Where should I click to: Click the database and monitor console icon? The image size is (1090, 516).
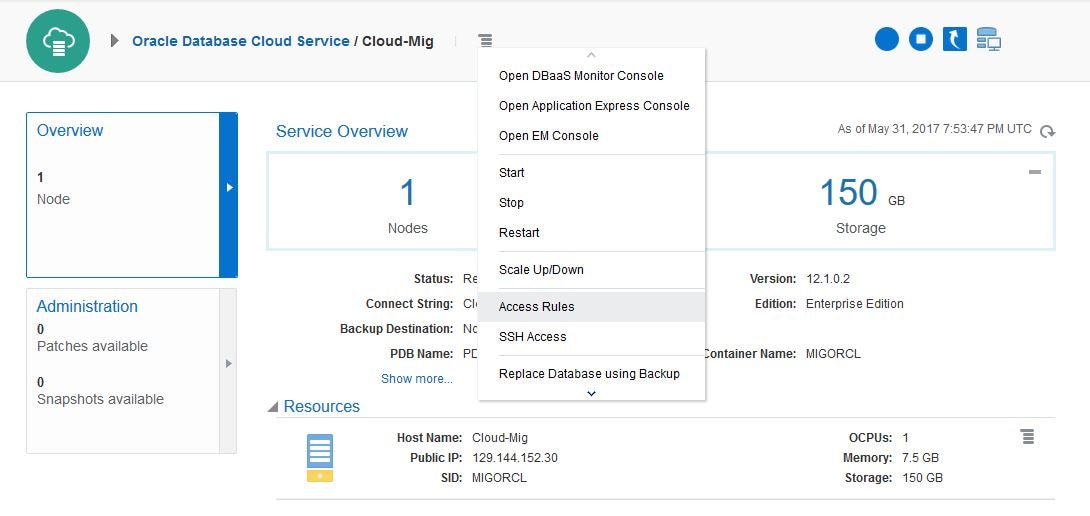tap(988, 39)
